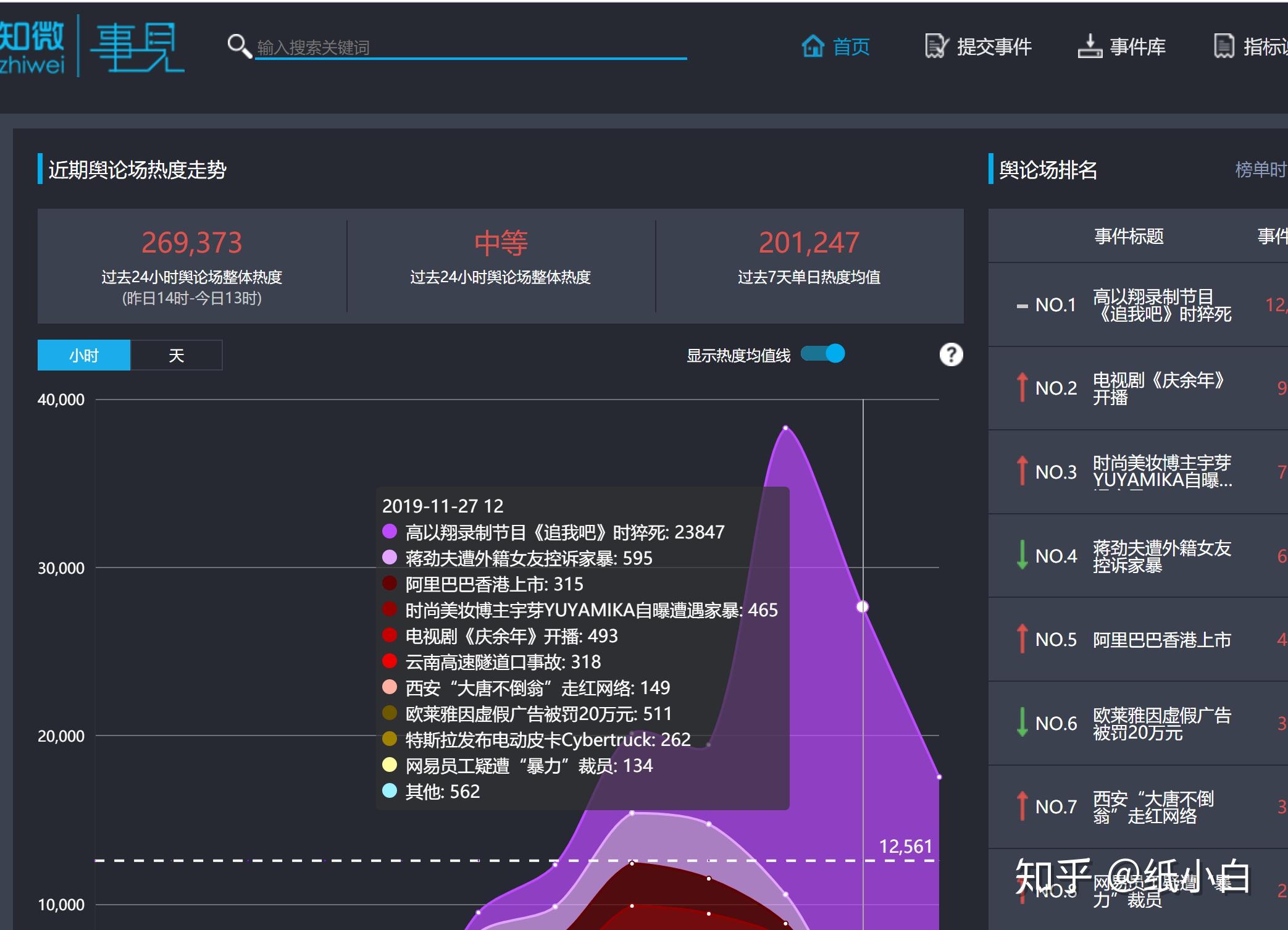1288x930 pixels.
Task: Open ranking NO.6 欧莱雅因虚假广告 event
Action: (x=1161, y=724)
